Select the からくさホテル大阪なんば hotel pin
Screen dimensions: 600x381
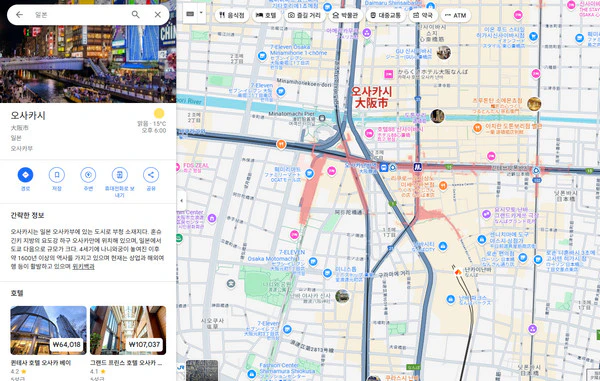(x=388, y=74)
